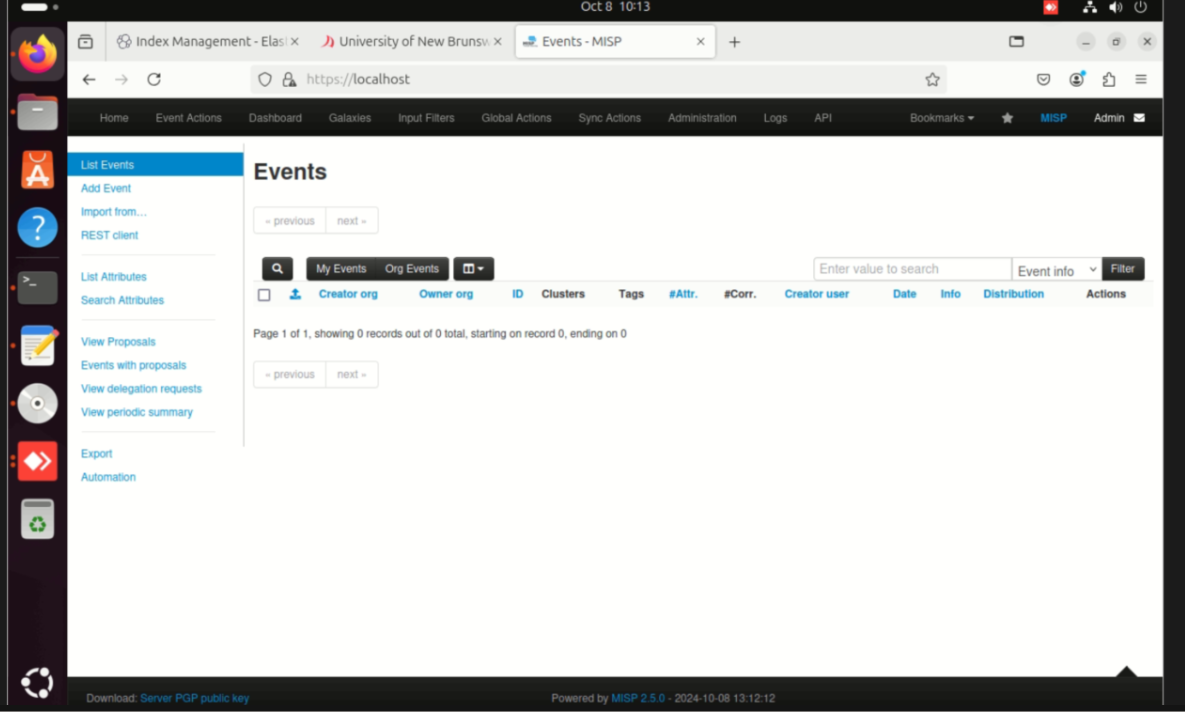Image resolution: width=1185 pixels, height=712 pixels.
Task: Click the published upload arrow column icon
Action: point(295,294)
